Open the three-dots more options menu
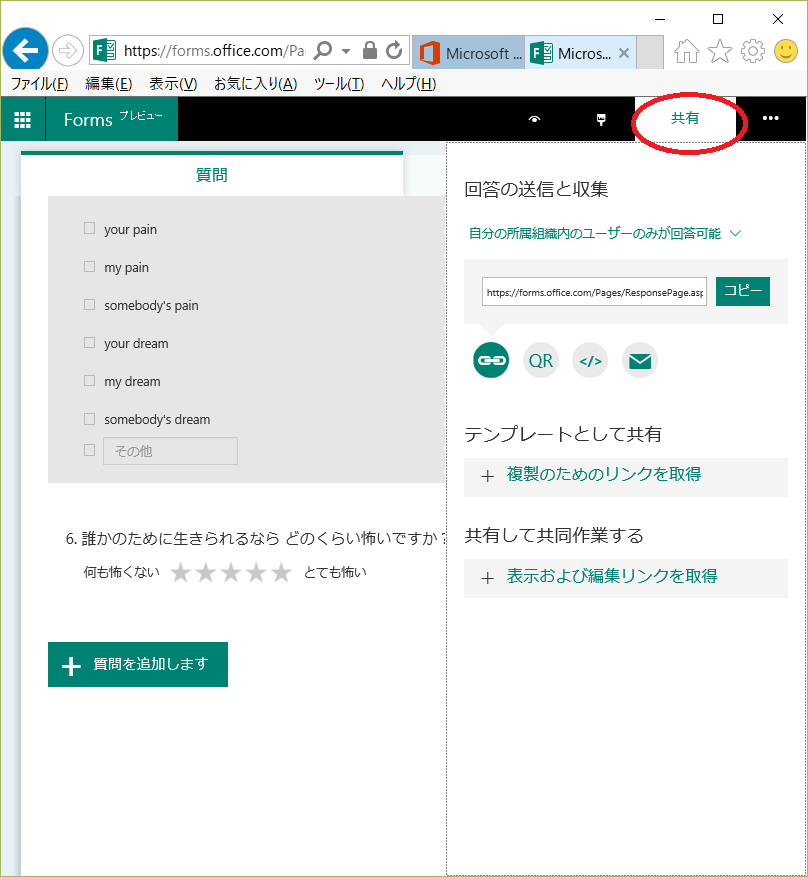The width and height of the screenshot is (808, 877). click(770, 119)
